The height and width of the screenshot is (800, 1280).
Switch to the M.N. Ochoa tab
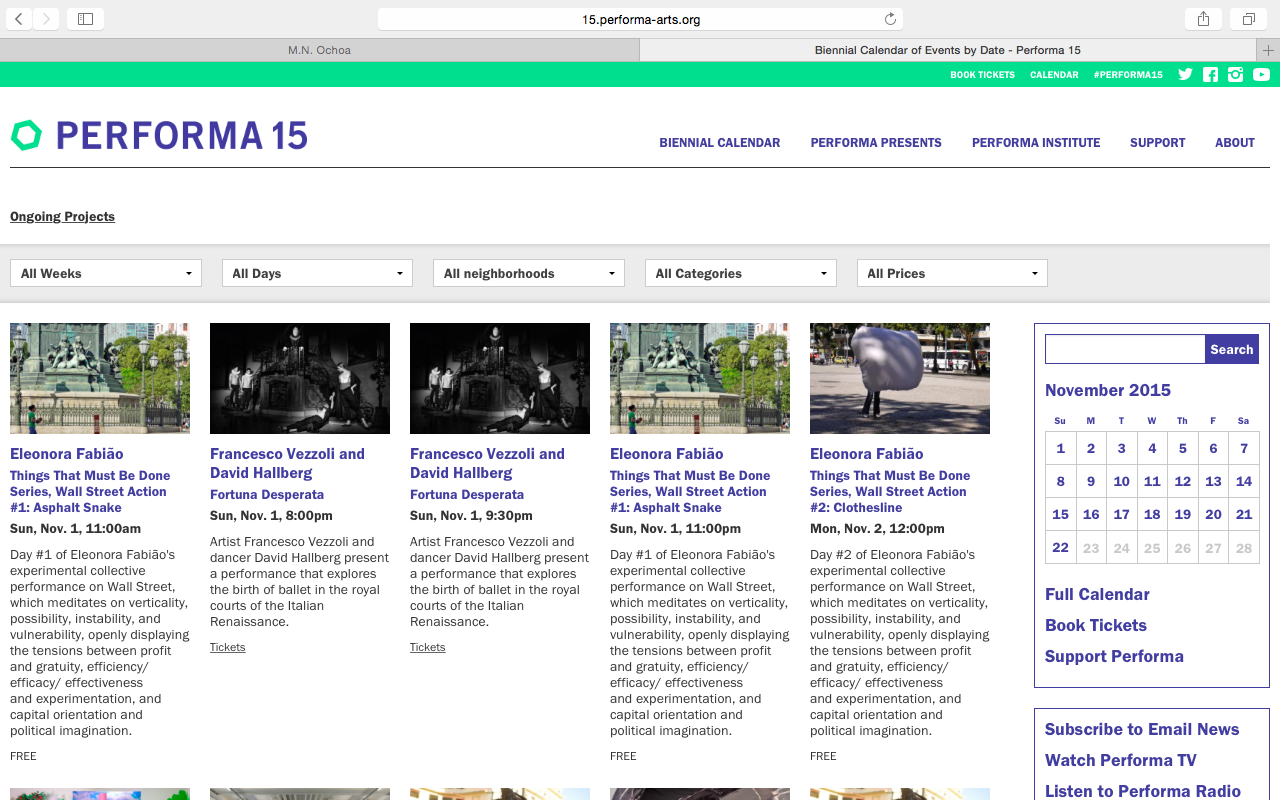pos(319,50)
